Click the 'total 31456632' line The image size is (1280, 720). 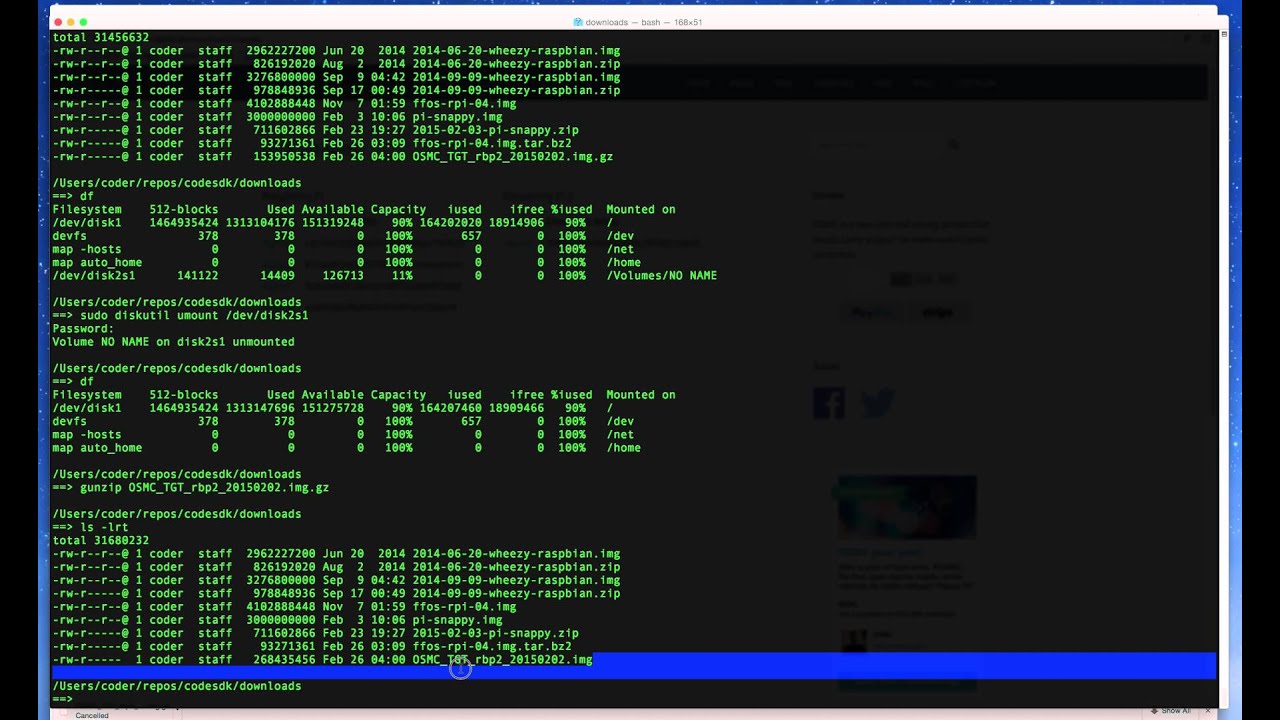coord(101,37)
